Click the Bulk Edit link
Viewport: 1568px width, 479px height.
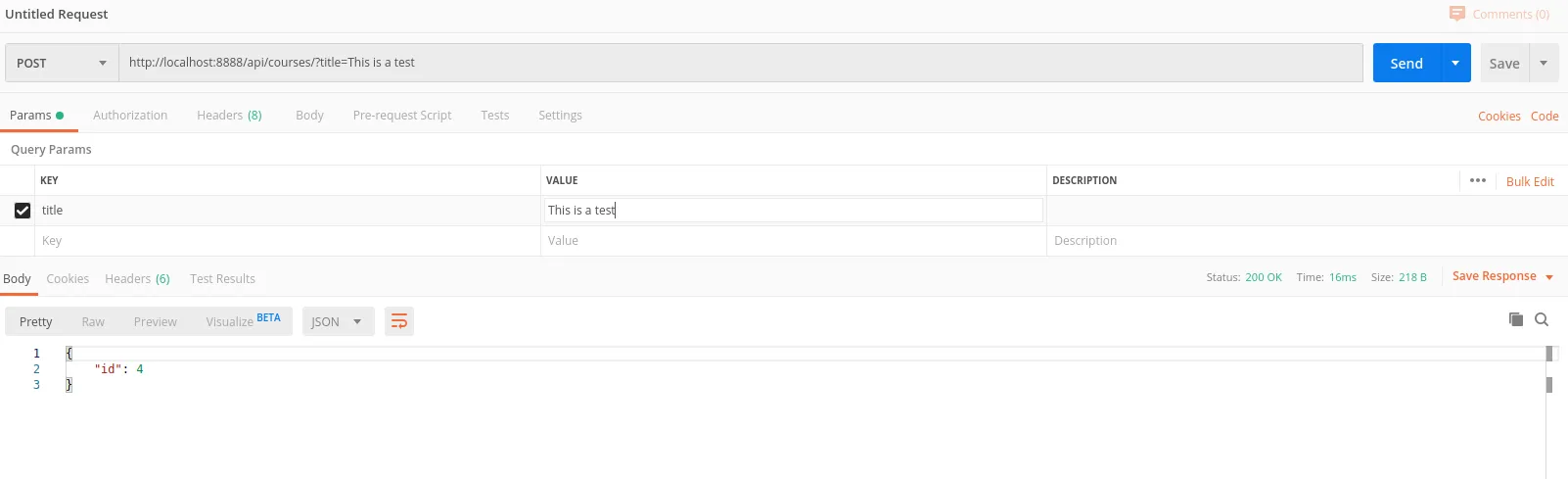(1530, 181)
